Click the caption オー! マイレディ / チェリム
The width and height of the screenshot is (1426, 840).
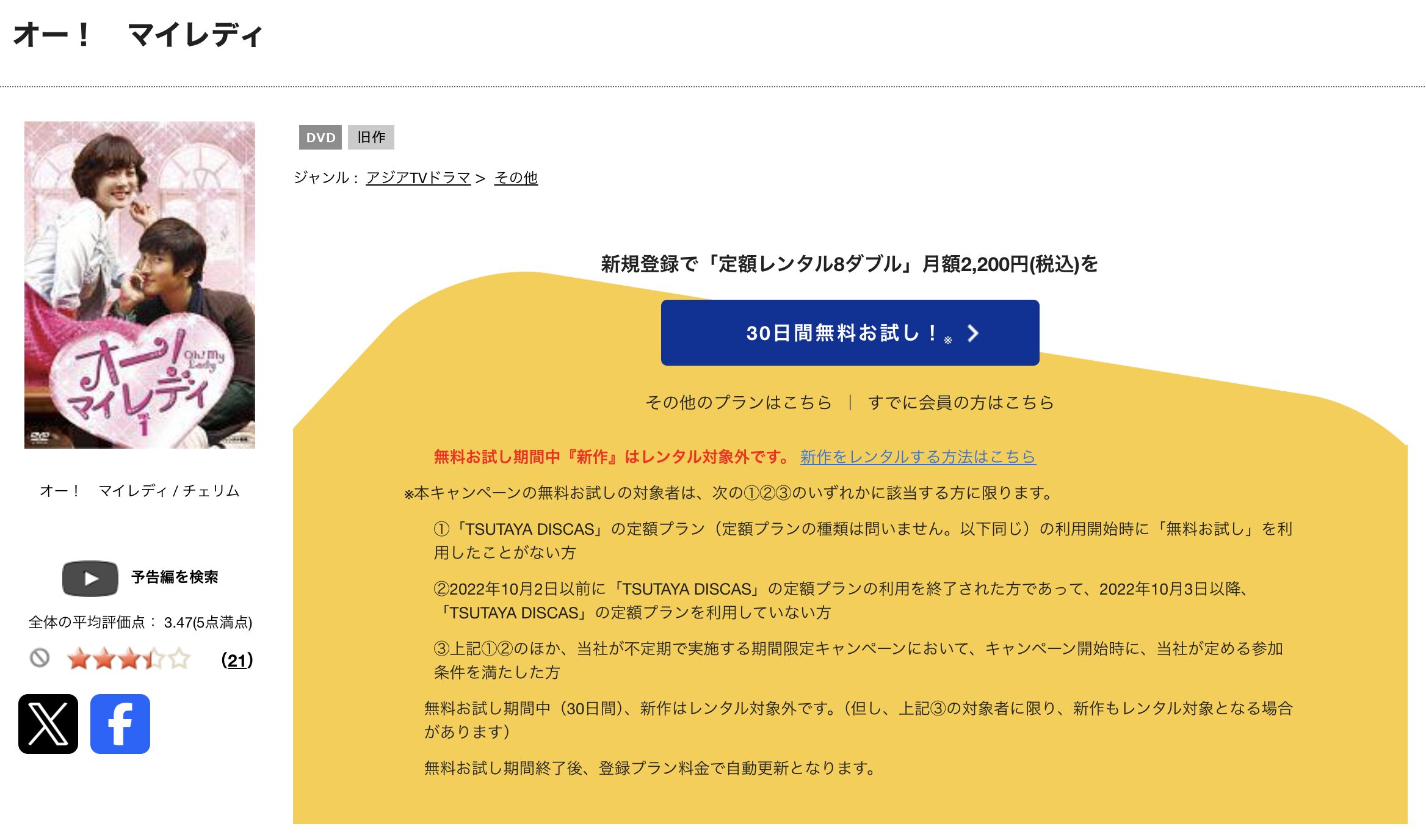pyautogui.click(x=140, y=491)
